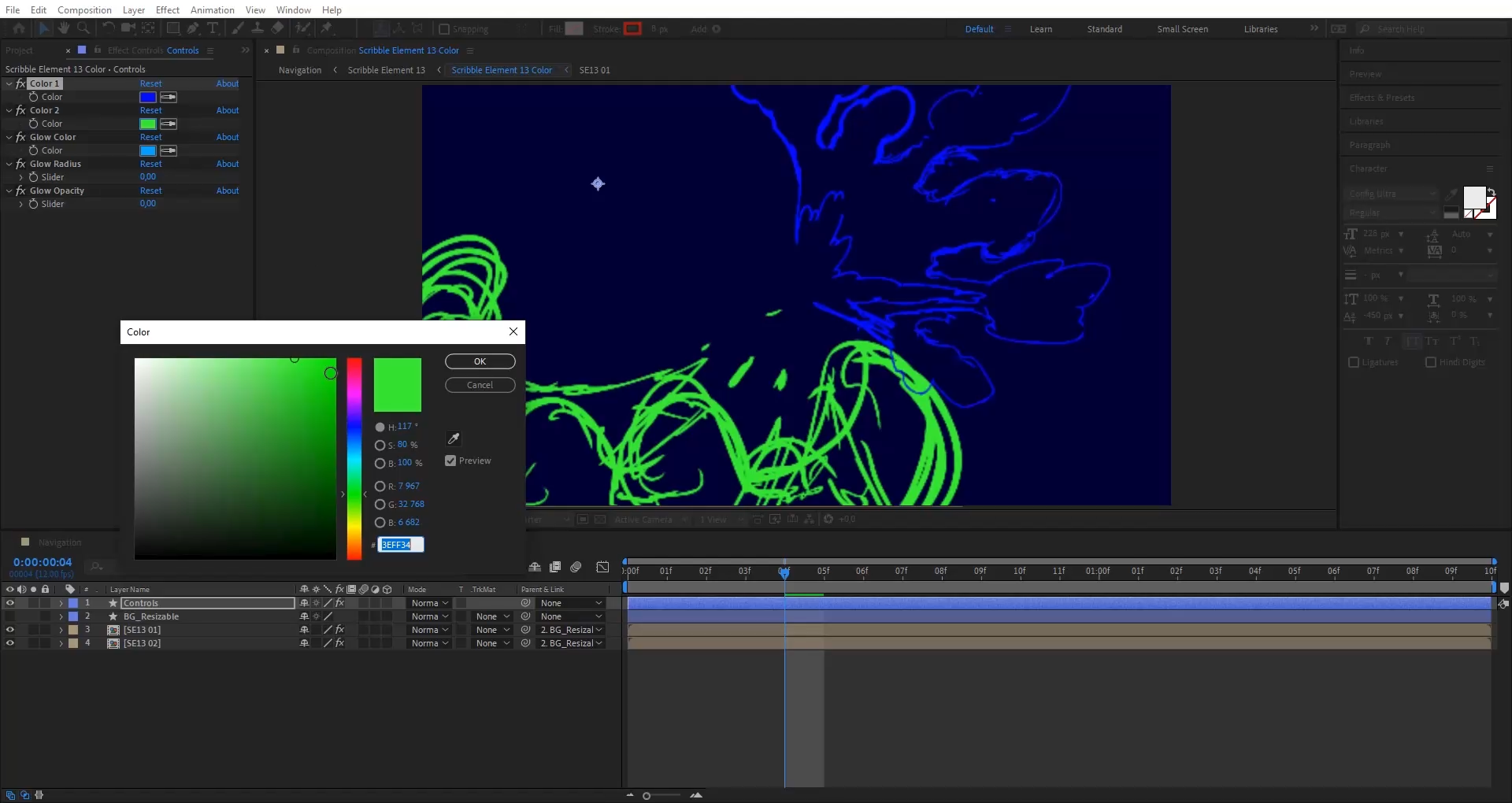Image resolution: width=1512 pixels, height=803 pixels.
Task: Select the Zoom magnifier tool
Action: pos(83,28)
